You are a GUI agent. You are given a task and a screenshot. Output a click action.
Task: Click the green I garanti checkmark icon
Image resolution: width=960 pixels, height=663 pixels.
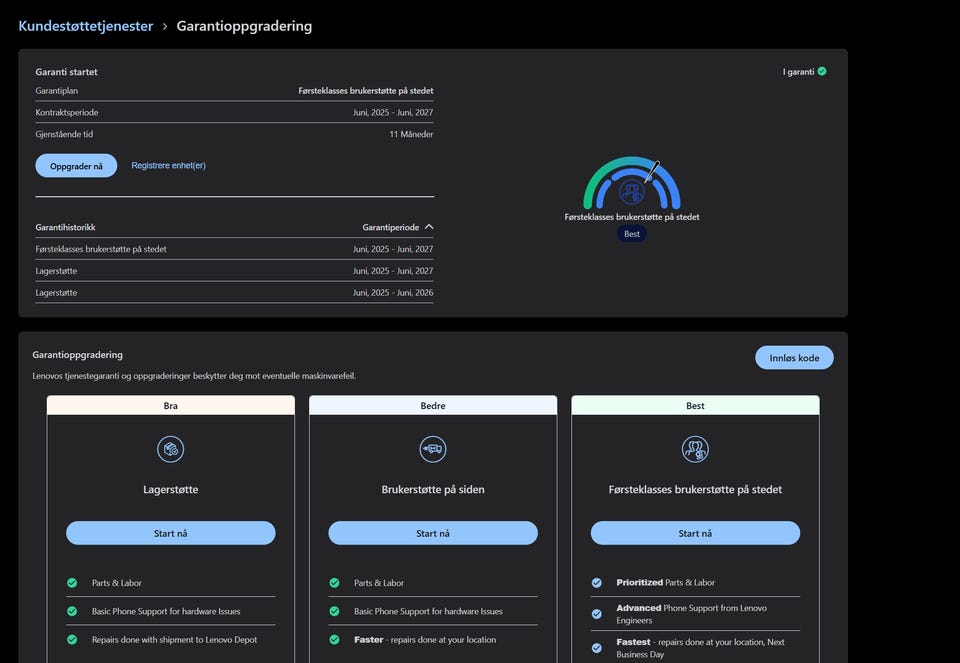822,72
